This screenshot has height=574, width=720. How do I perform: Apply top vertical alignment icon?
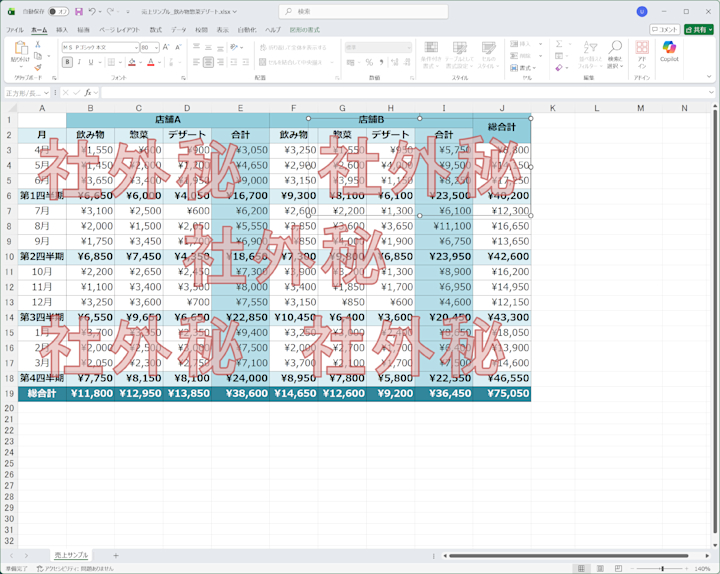tap(196, 47)
